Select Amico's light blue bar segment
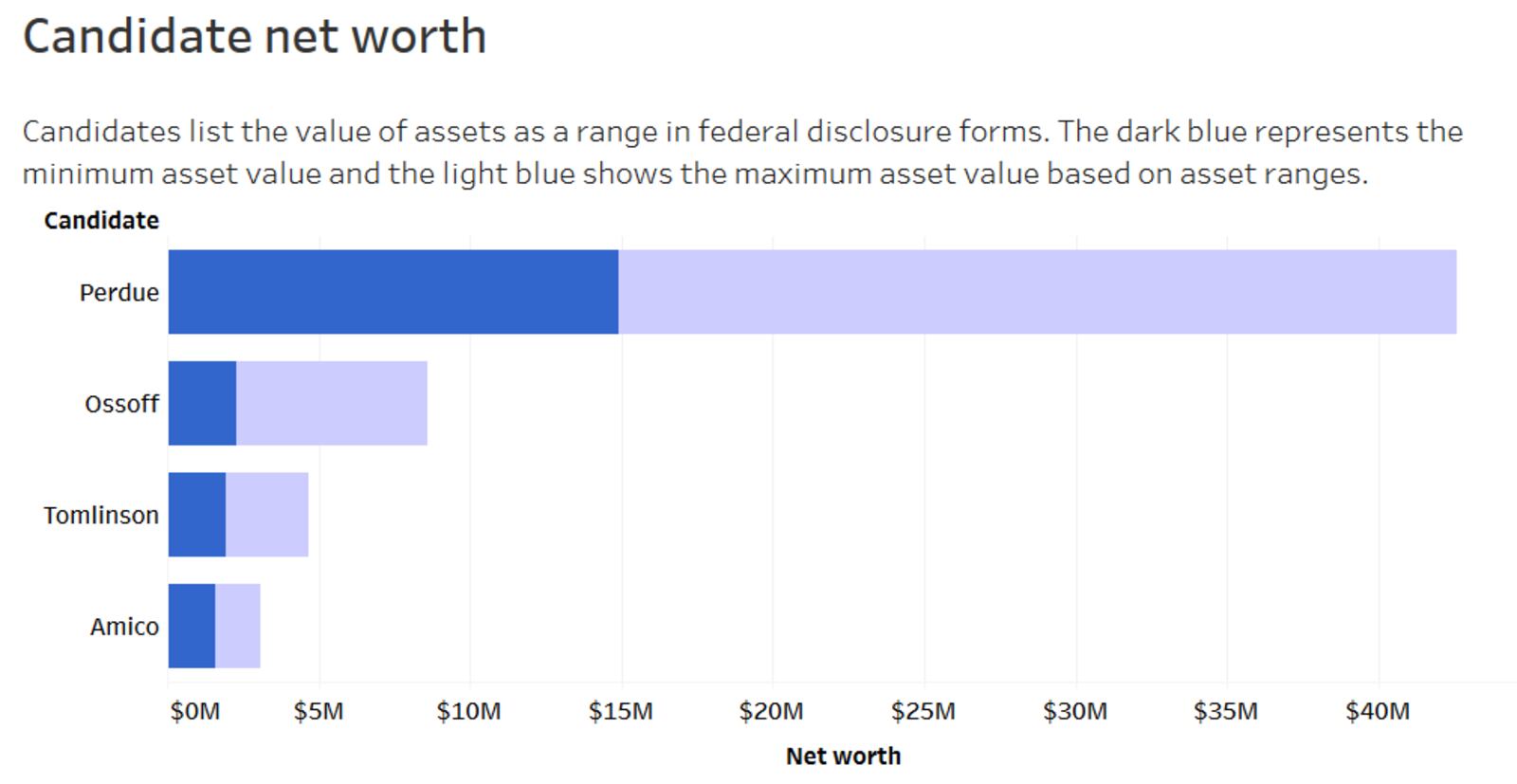This screenshot has width=1517, height=784. click(x=237, y=626)
